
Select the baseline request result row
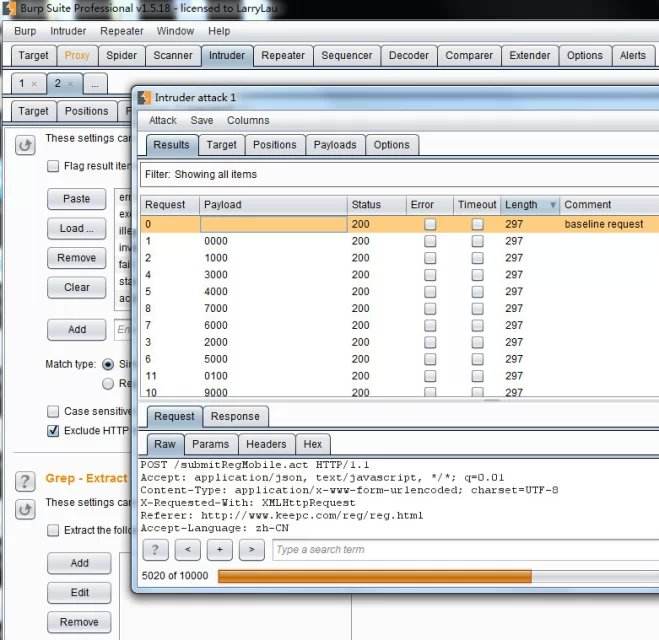point(399,224)
